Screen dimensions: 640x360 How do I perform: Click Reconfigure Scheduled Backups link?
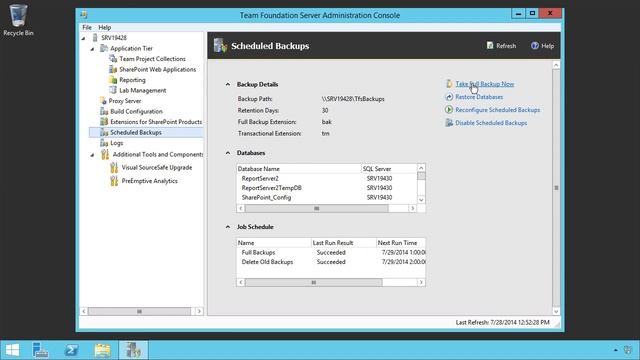(x=498, y=109)
